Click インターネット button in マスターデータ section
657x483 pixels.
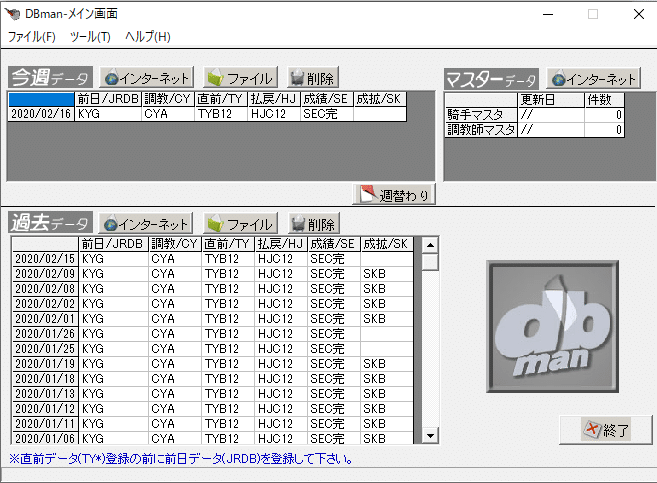pyautogui.click(x=594, y=79)
